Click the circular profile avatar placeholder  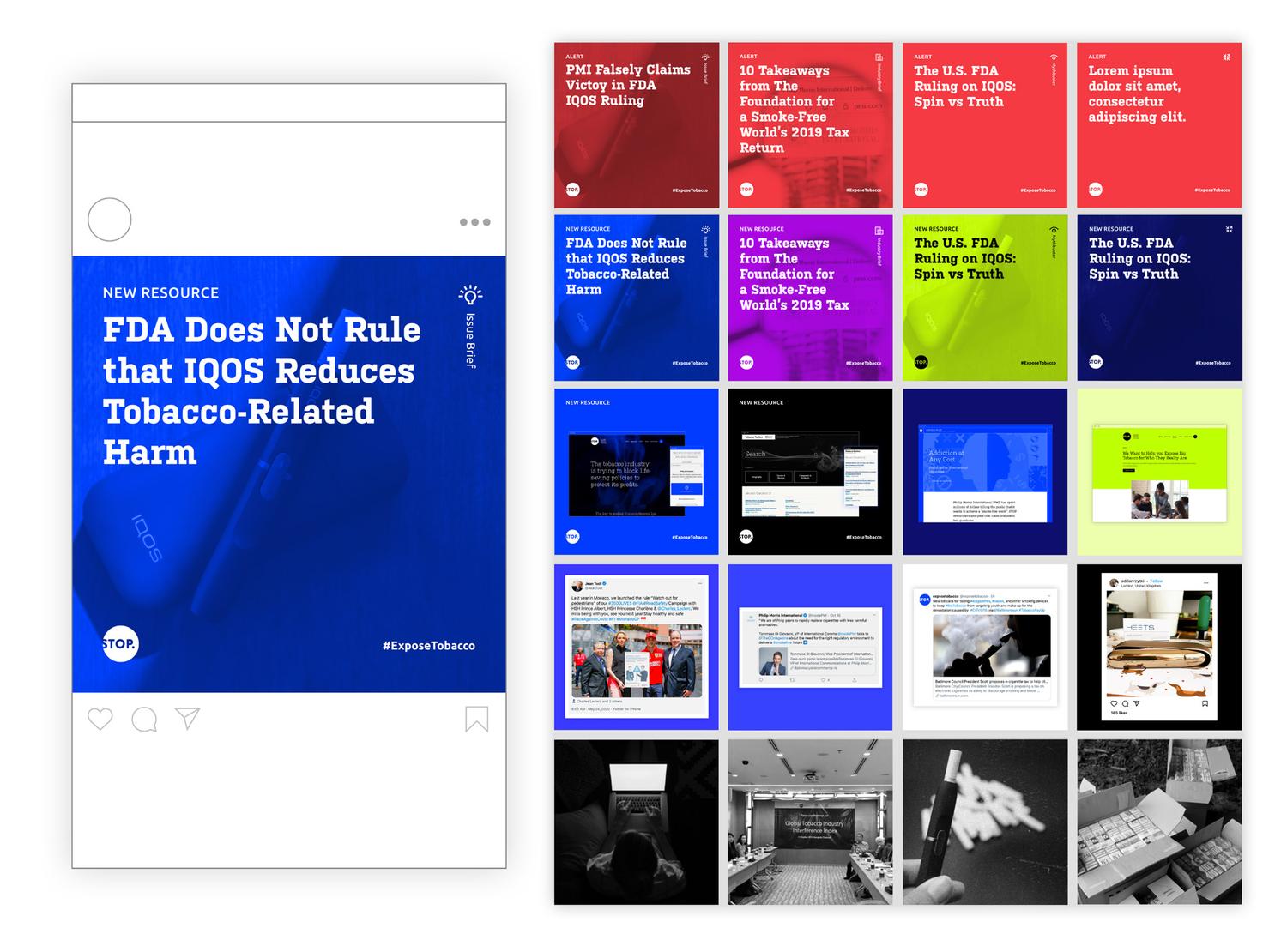pyautogui.click(x=110, y=220)
